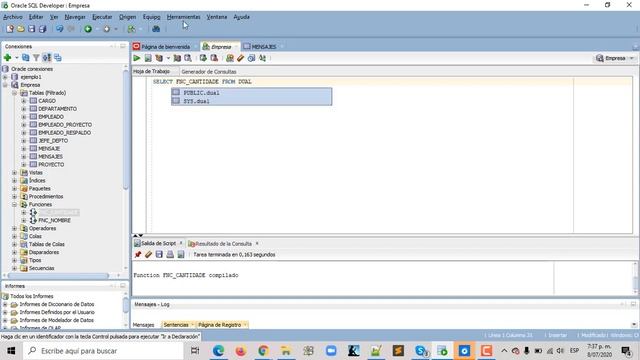Open the Windows Start menu
Viewport: 640px width, 360px height.
(11, 351)
